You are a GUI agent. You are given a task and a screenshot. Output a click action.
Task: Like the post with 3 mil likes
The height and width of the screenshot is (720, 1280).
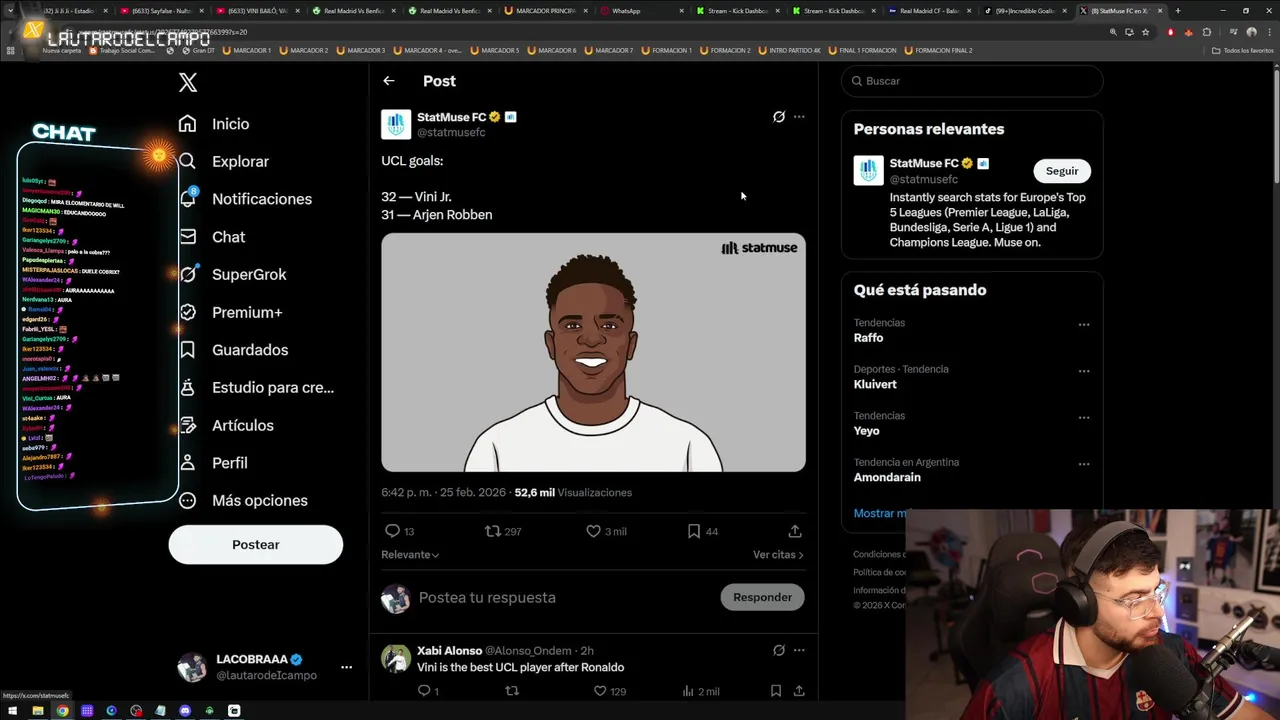(x=606, y=531)
